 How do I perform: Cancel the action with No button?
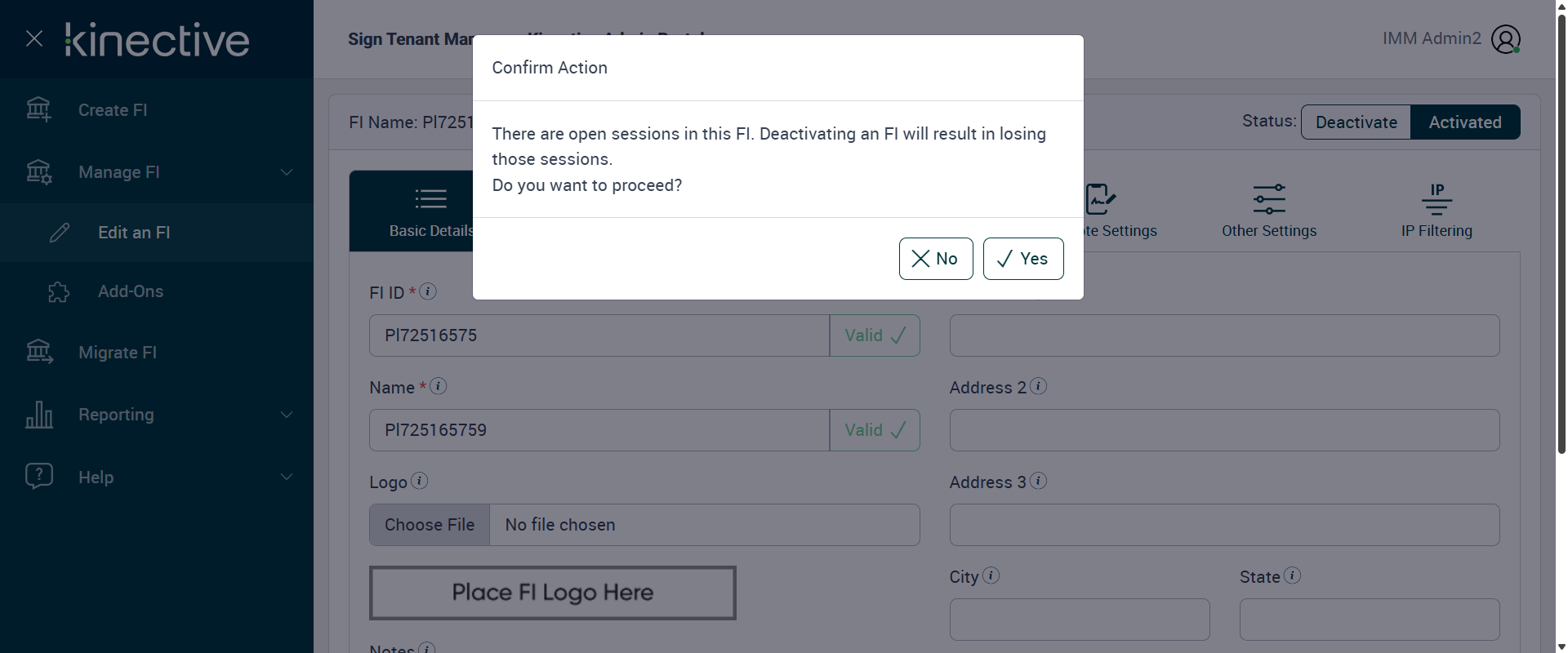coord(935,259)
